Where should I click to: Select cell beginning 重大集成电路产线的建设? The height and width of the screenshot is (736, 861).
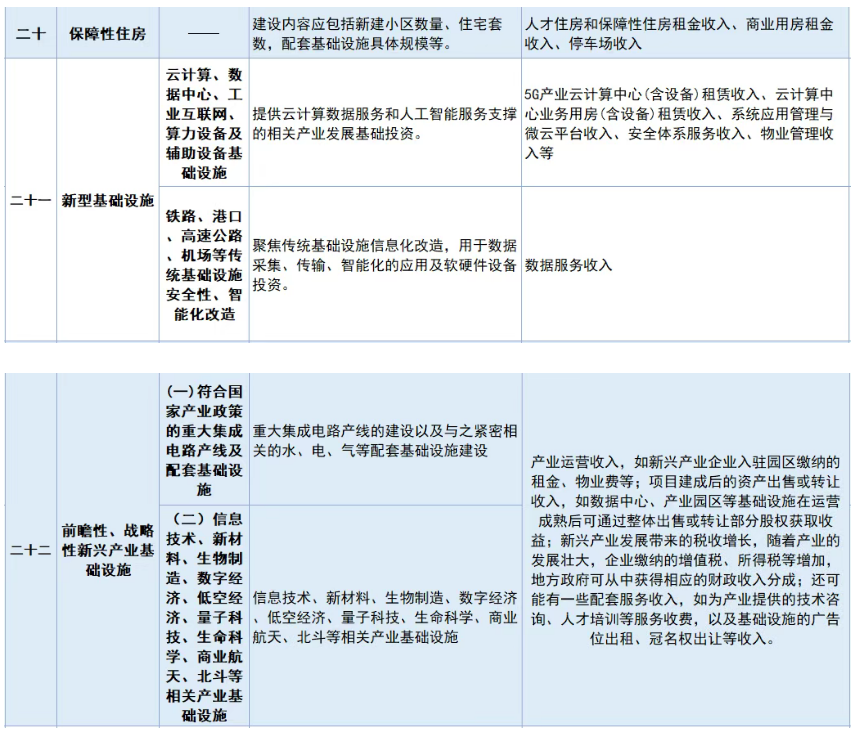click(385, 440)
